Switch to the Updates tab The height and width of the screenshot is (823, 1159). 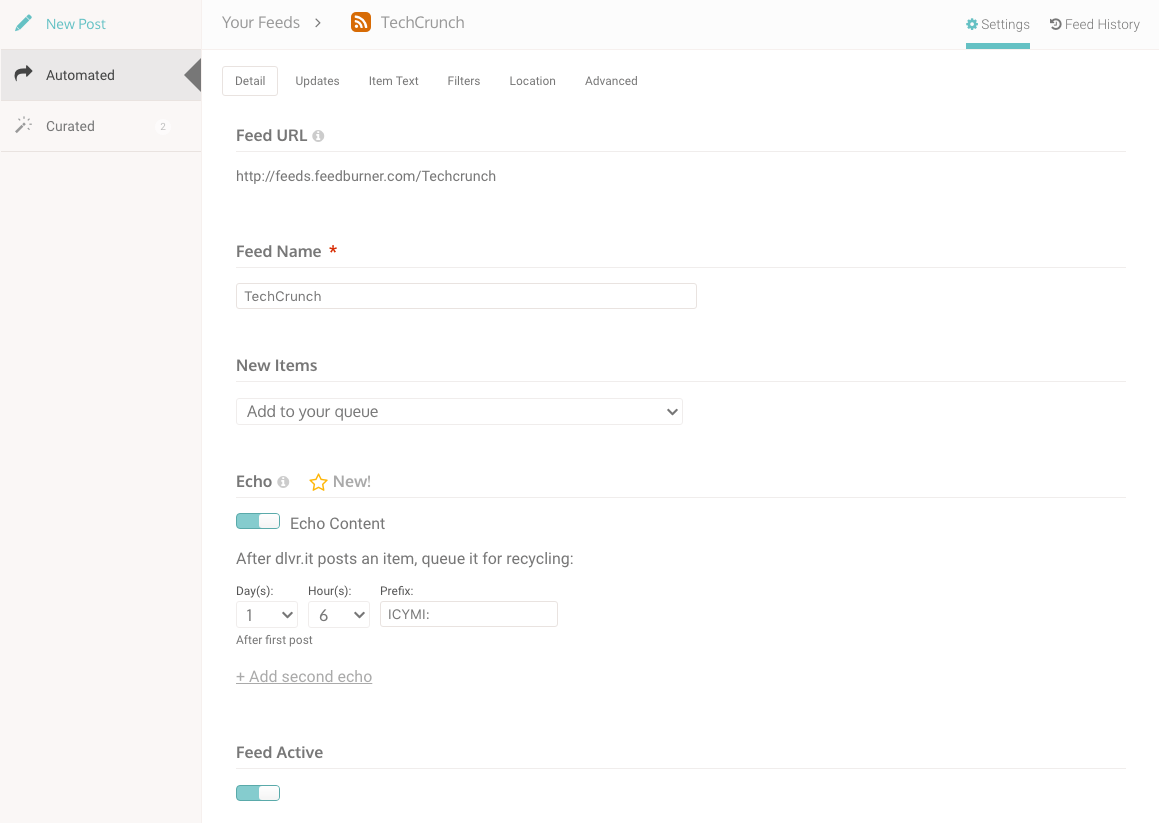click(317, 81)
